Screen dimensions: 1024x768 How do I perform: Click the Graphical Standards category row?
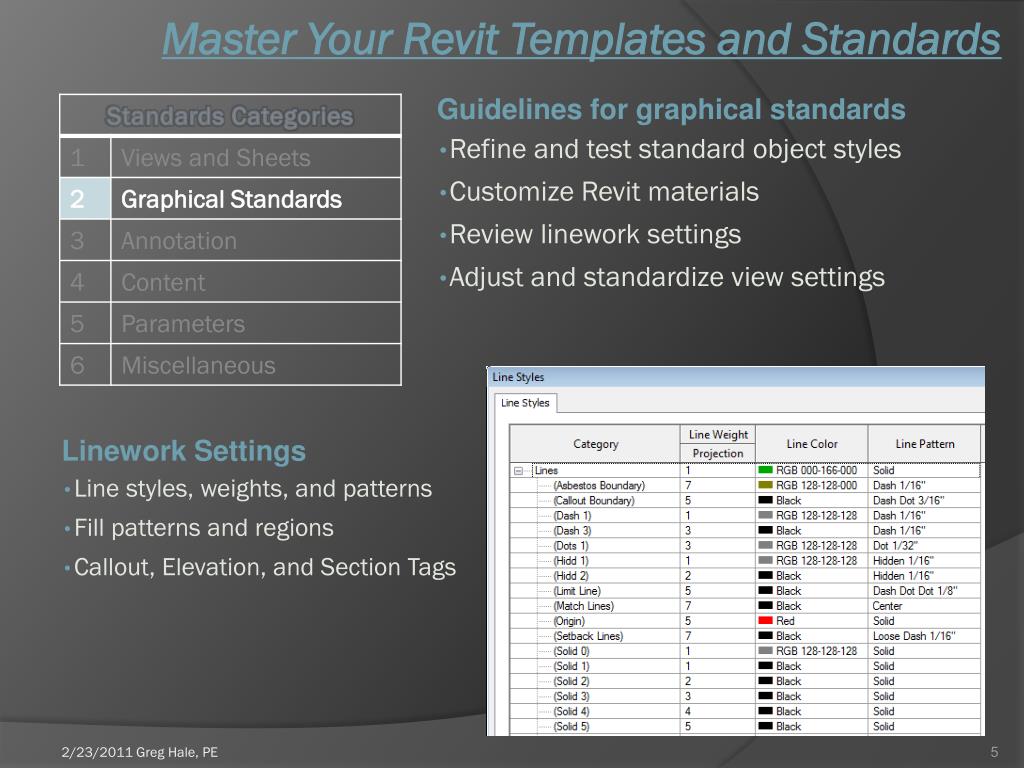tap(230, 199)
